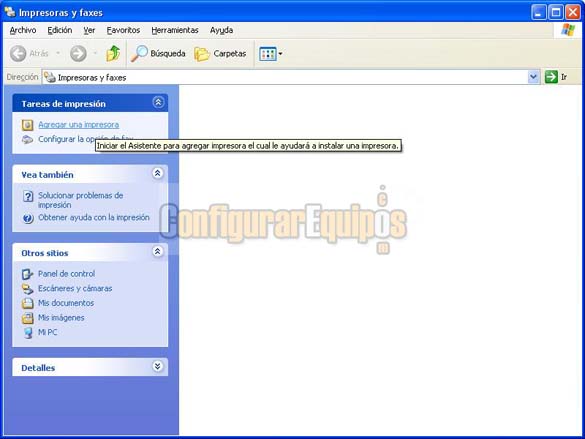This screenshot has width=585, height=439.
Task: Expand the Detalles panel
Action: pyautogui.click(x=157, y=366)
